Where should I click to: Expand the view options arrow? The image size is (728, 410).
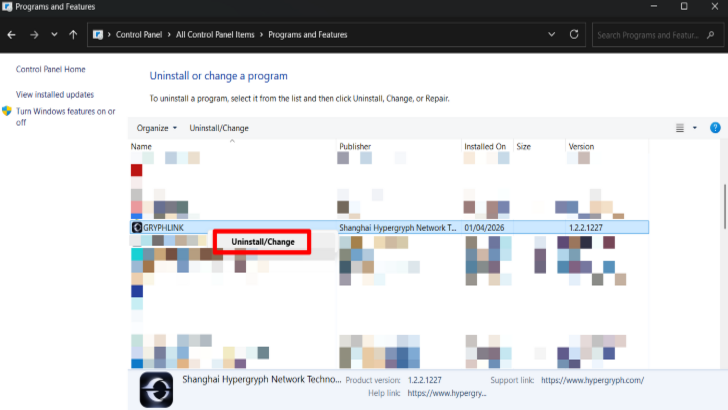[x=695, y=128]
